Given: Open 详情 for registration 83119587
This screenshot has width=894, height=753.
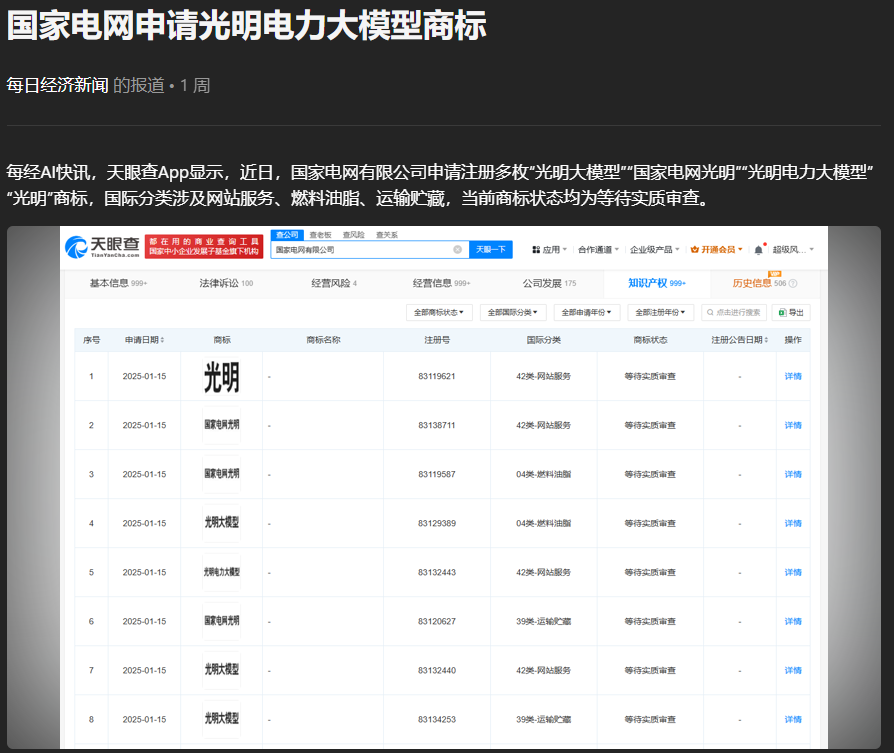Looking at the screenshot, I should click(793, 474).
